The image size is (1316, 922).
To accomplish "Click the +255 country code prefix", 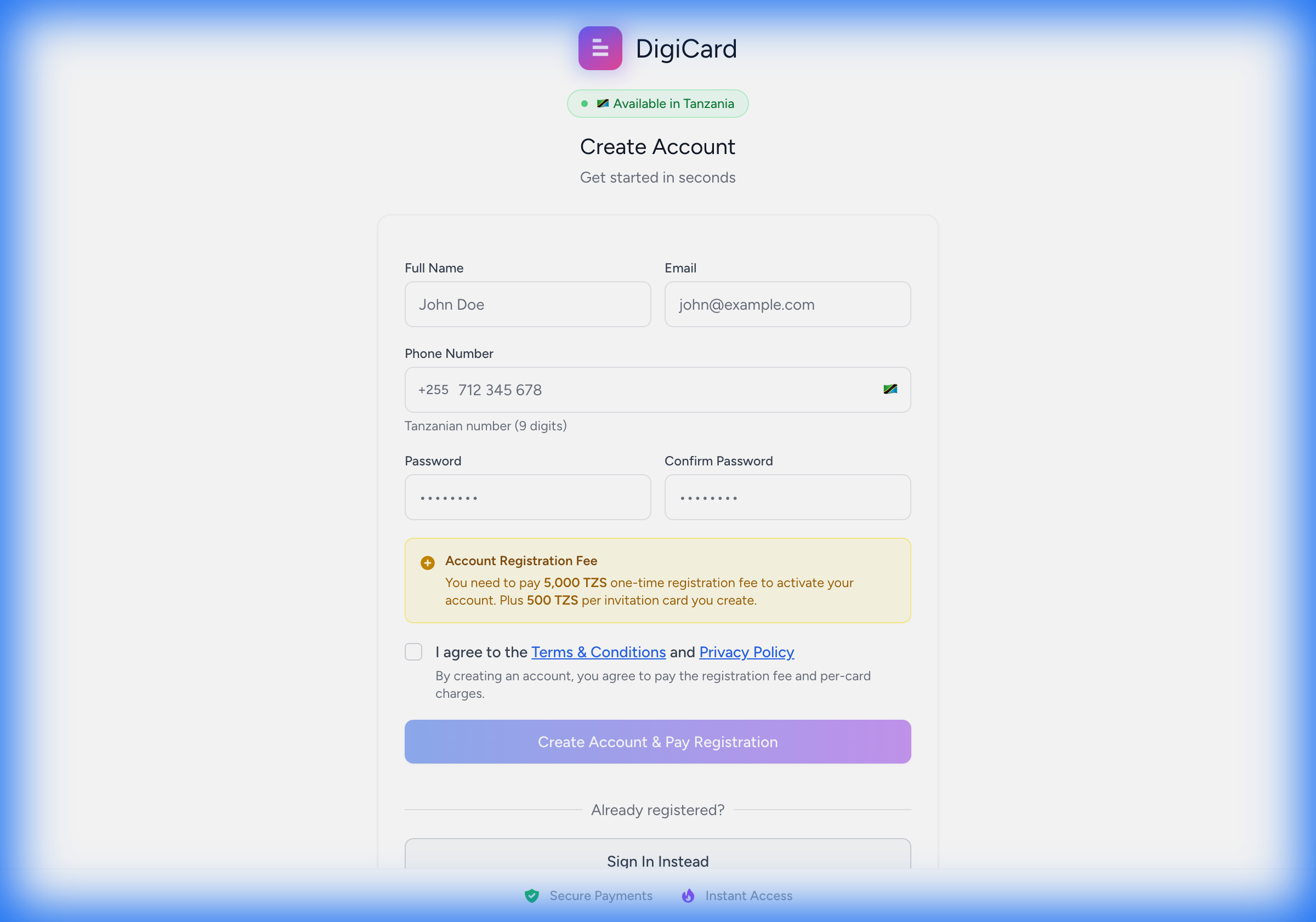I will (433, 390).
